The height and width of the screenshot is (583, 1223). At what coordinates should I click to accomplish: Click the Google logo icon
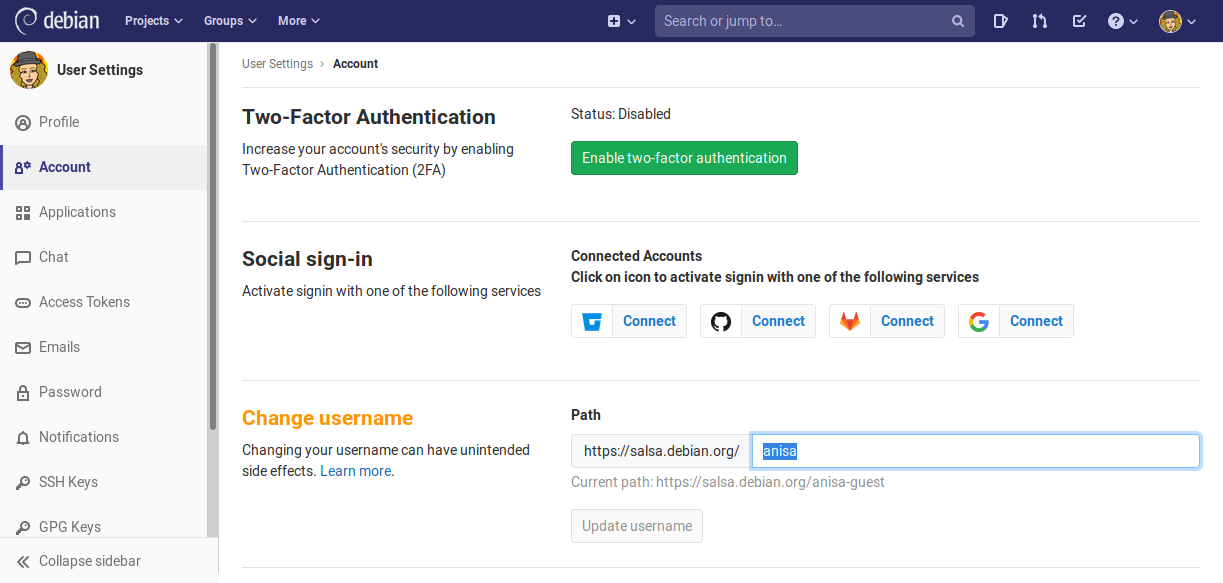[x=979, y=321]
